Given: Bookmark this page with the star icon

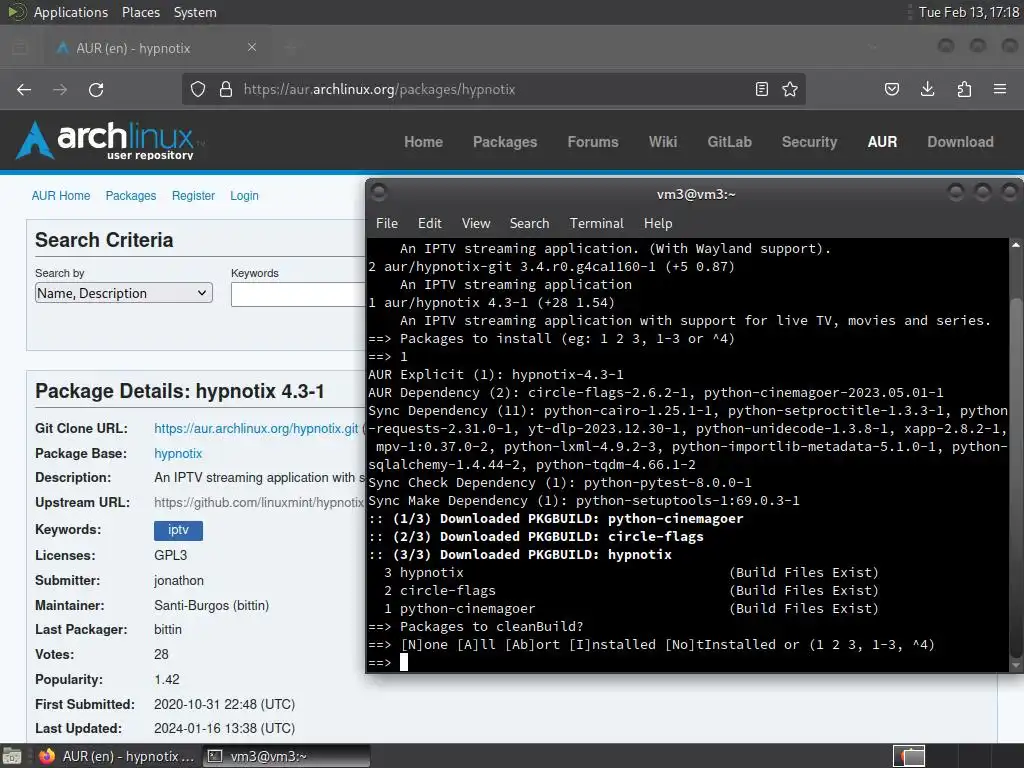Looking at the screenshot, I should coord(790,89).
